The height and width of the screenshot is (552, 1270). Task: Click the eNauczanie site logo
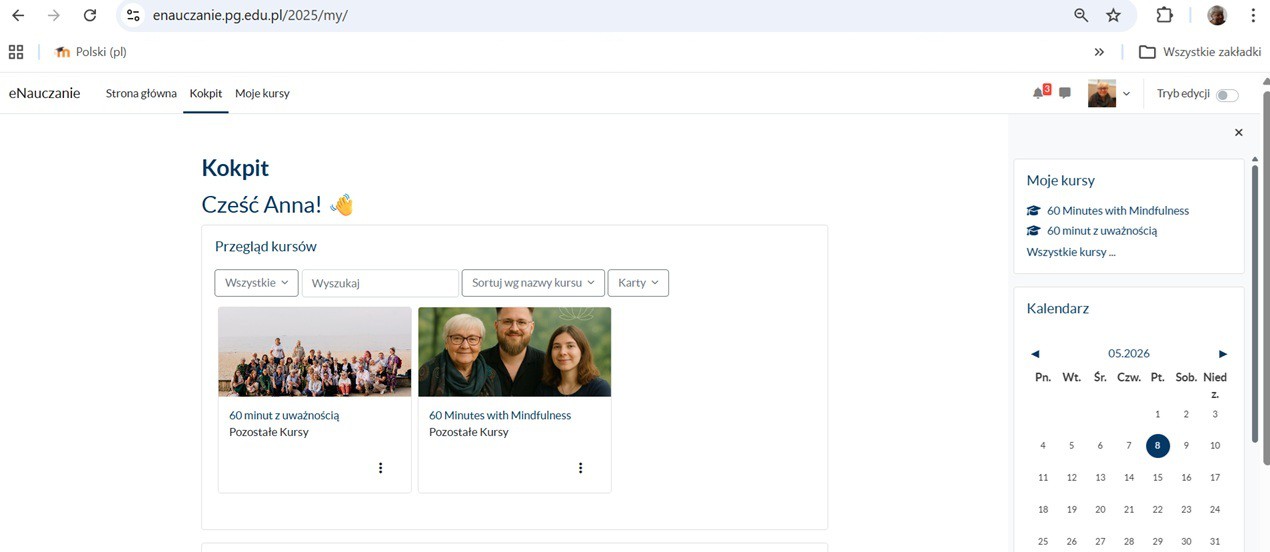pos(44,93)
